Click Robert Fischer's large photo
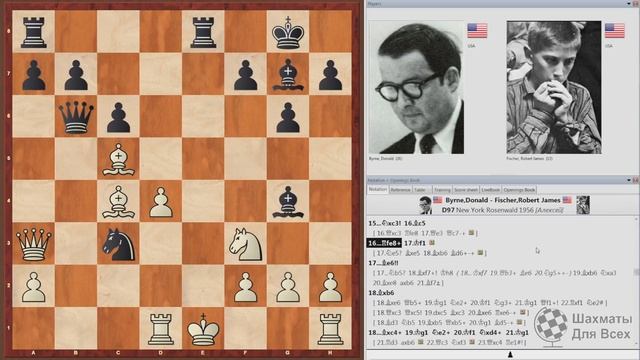The height and width of the screenshot is (360, 640). tap(554, 87)
